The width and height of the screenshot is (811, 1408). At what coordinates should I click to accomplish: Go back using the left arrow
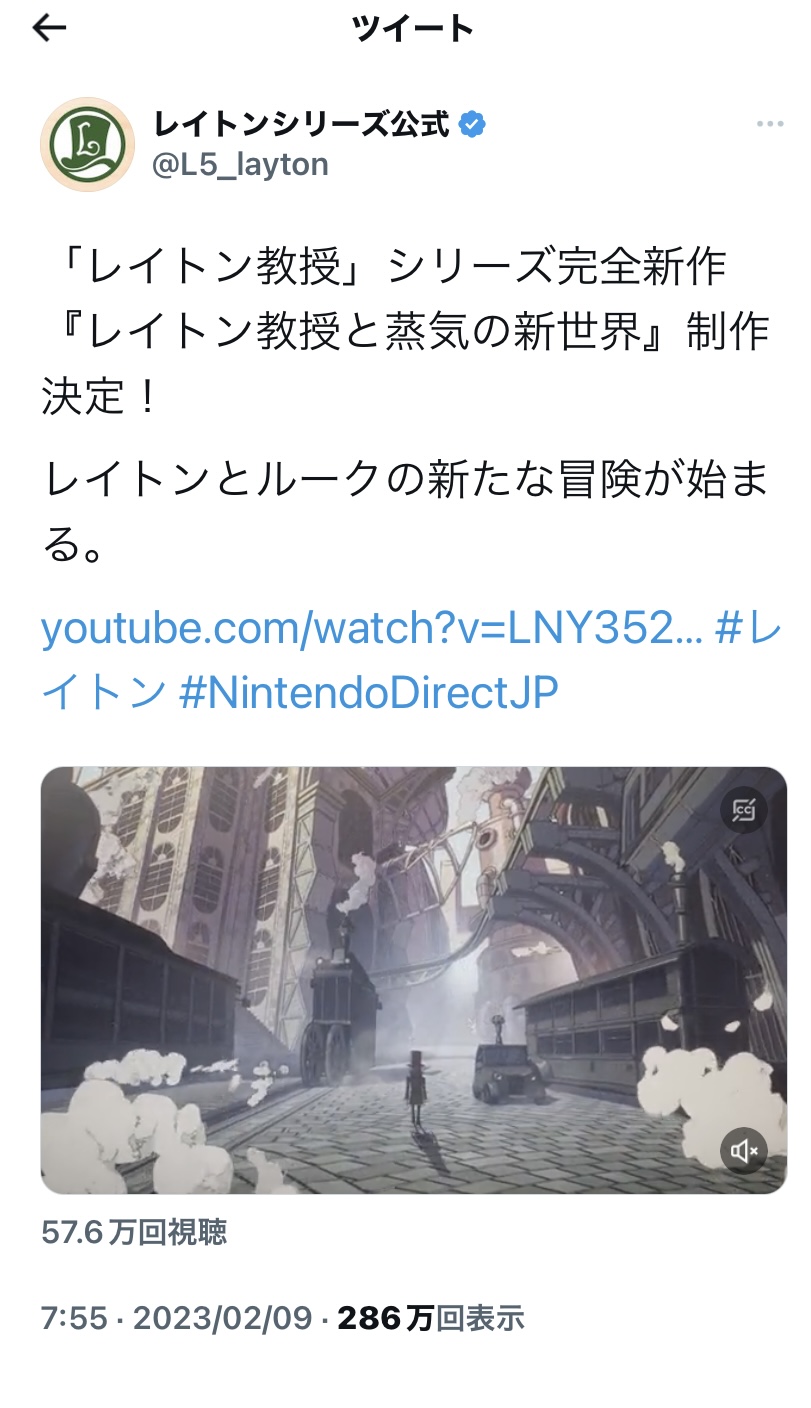tap(49, 29)
